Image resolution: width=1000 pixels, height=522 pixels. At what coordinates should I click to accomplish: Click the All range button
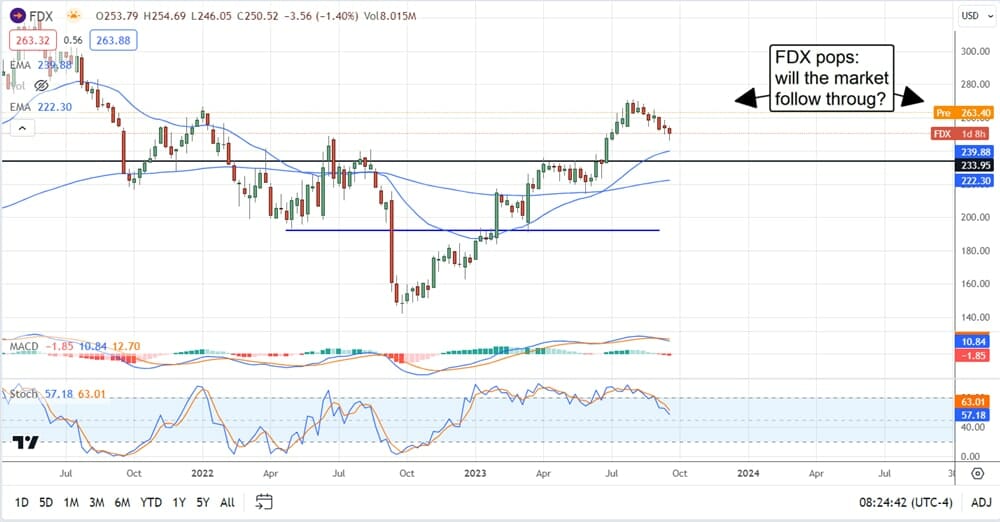[x=227, y=501]
